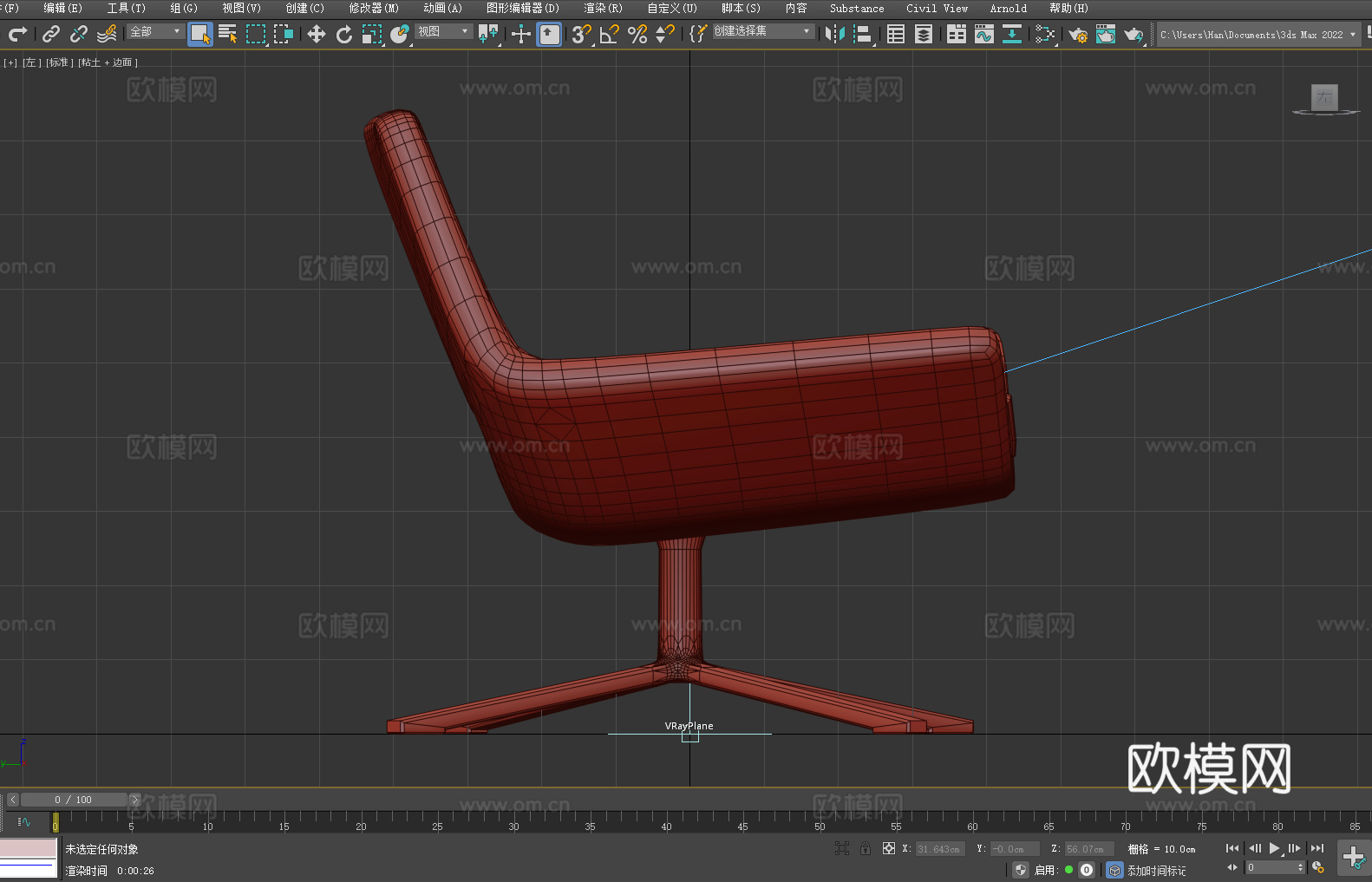This screenshot has height=882, width=1372.
Task: Play the animation
Action: tap(1275, 848)
